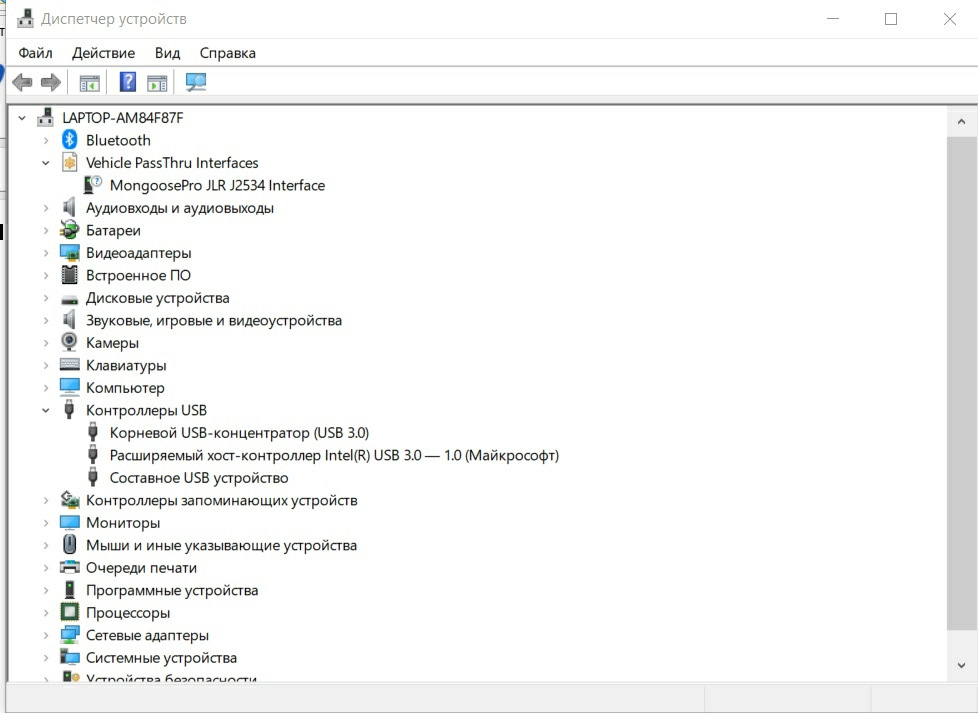The width and height of the screenshot is (978, 713).
Task: Expand the Батареи category
Action: click(46, 230)
